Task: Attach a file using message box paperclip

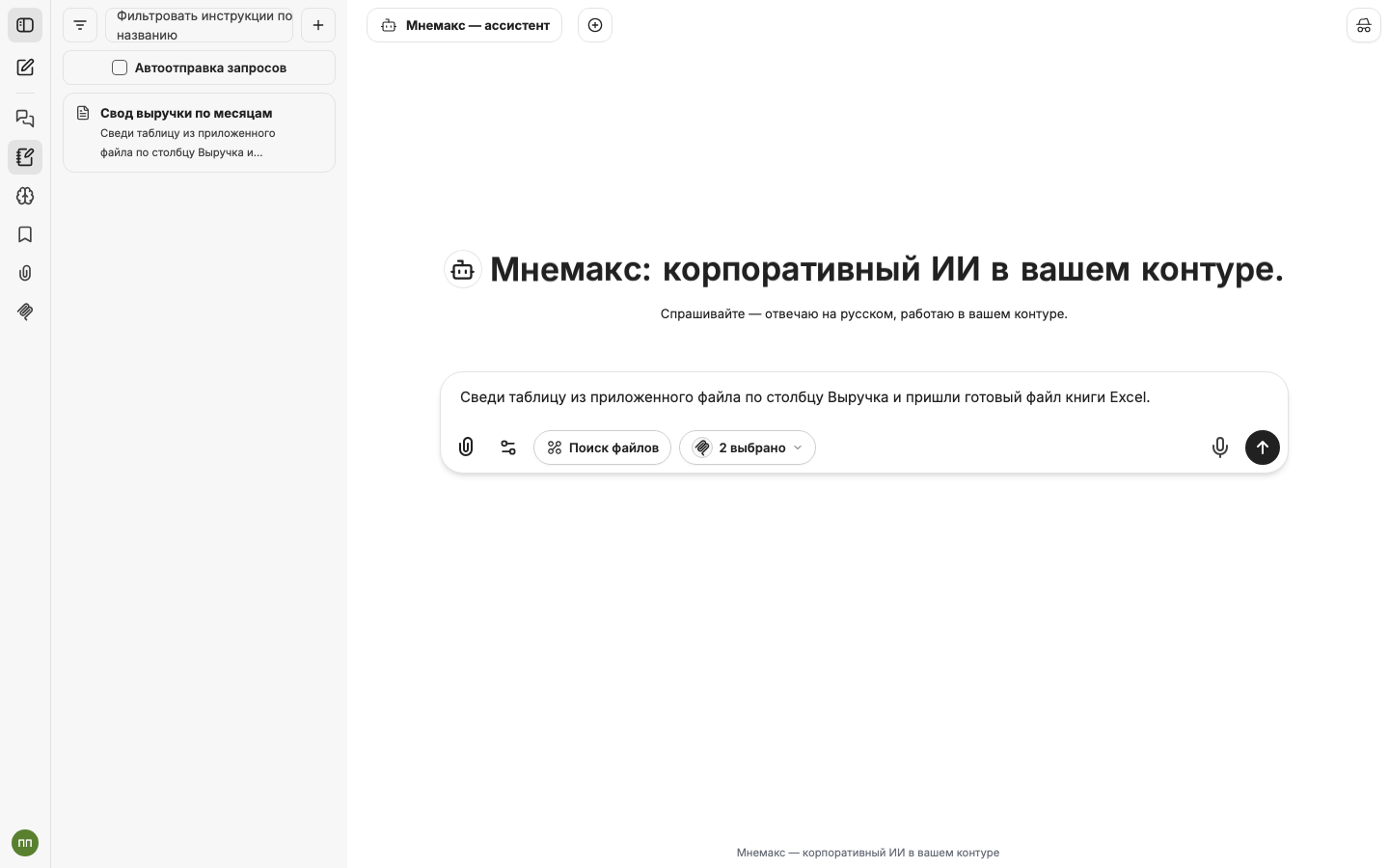Action: point(466,448)
